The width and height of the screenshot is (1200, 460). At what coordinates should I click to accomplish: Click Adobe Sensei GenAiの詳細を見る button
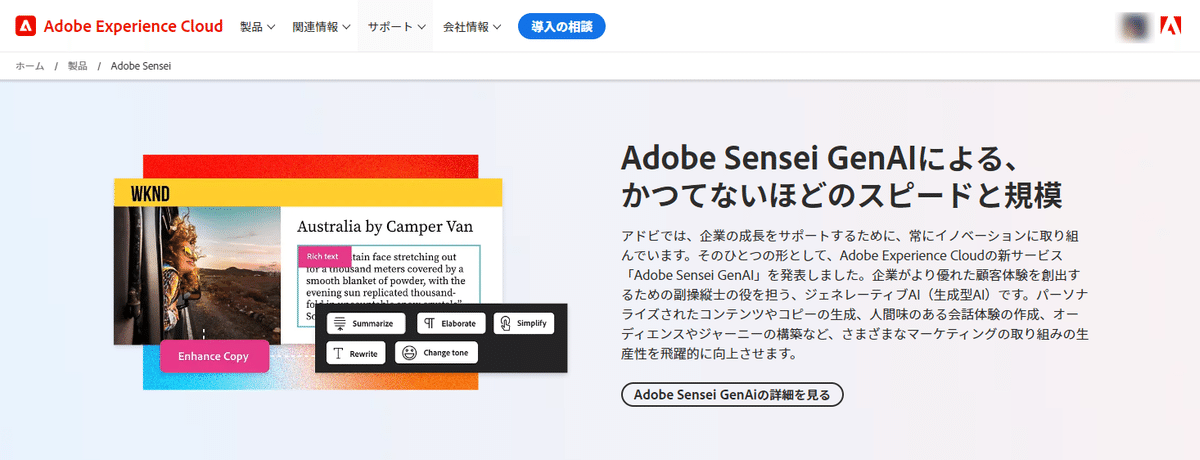pos(732,394)
